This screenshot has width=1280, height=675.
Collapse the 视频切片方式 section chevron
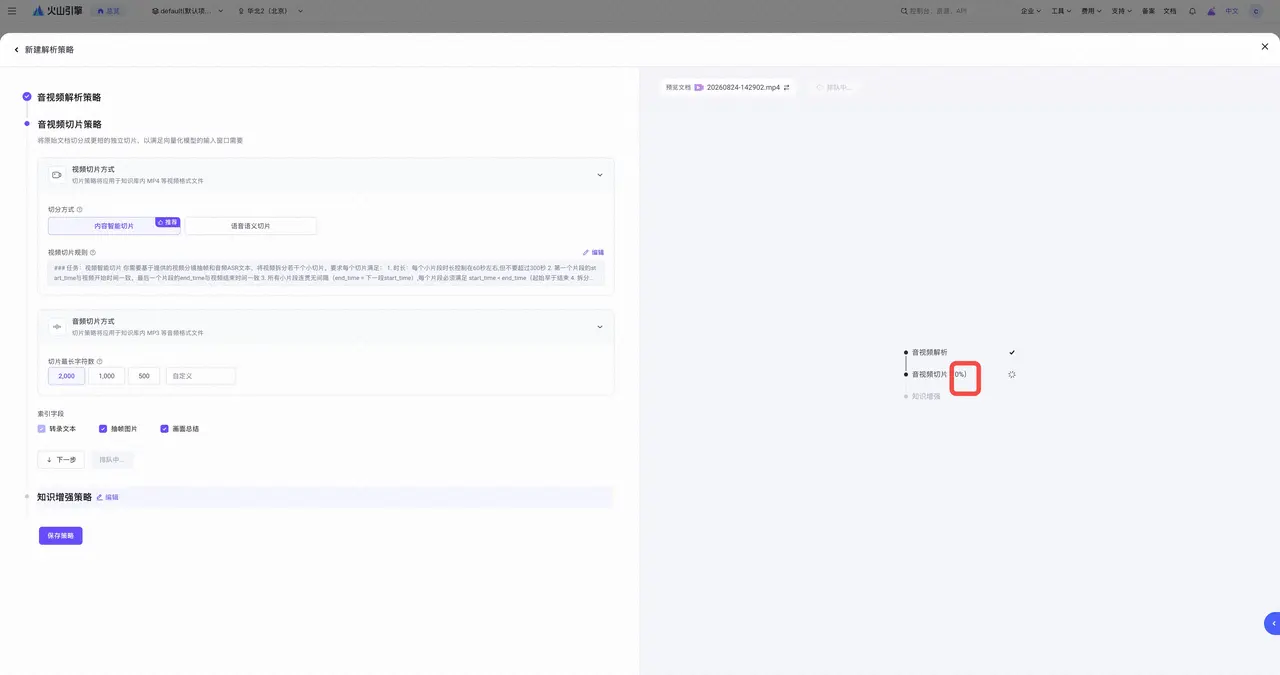600,175
